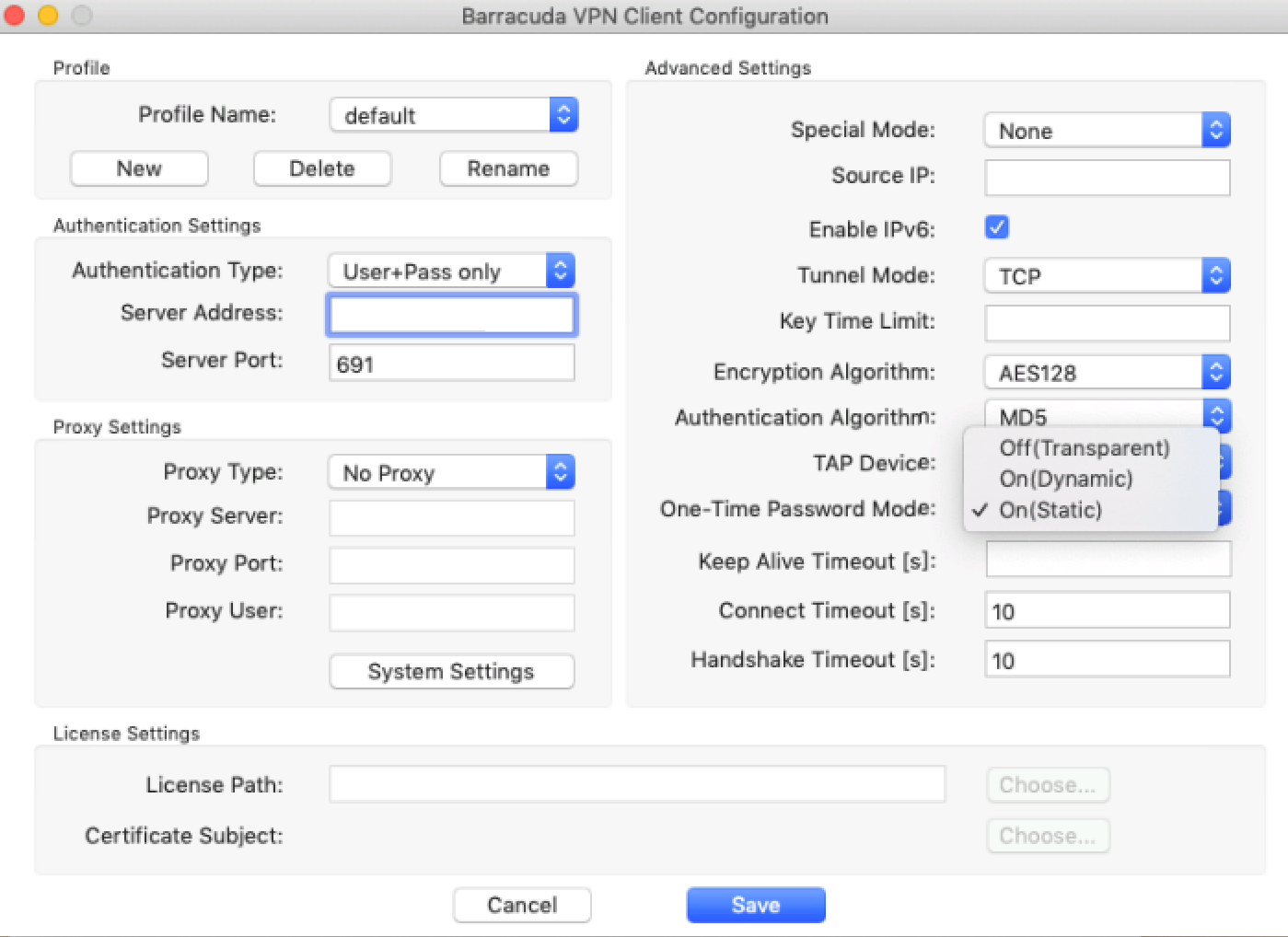Click into the License Path field
The image size is (1288, 937).
click(x=637, y=785)
